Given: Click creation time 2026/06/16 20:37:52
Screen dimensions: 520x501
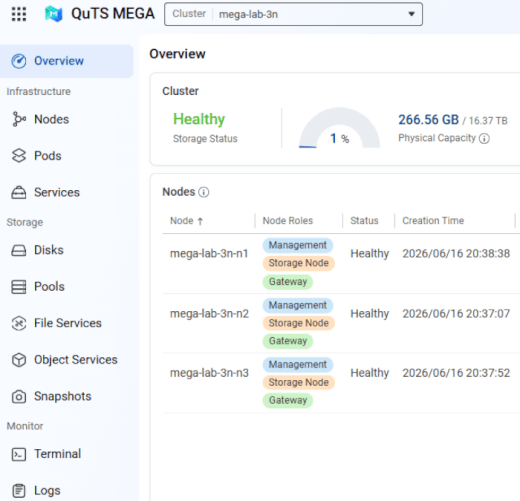Looking at the screenshot, I should [x=456, y=373].
